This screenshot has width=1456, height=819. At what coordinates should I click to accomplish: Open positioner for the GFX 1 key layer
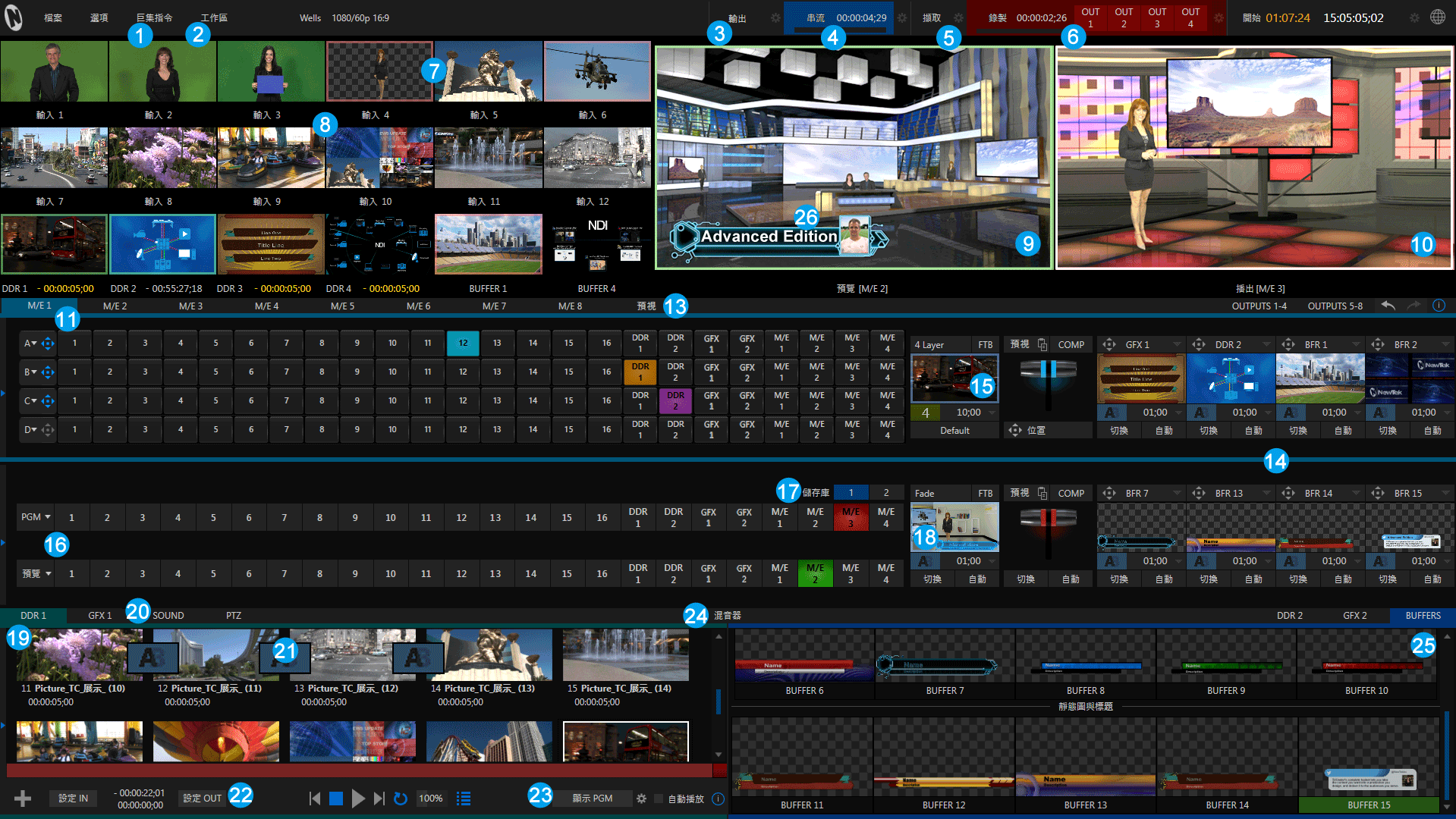click(1109, 344)
